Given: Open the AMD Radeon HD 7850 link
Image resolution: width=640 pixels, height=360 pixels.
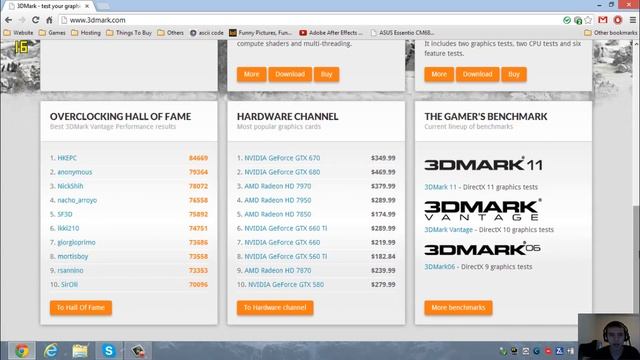Looking at the screenshot, I should tap(278, 214).
